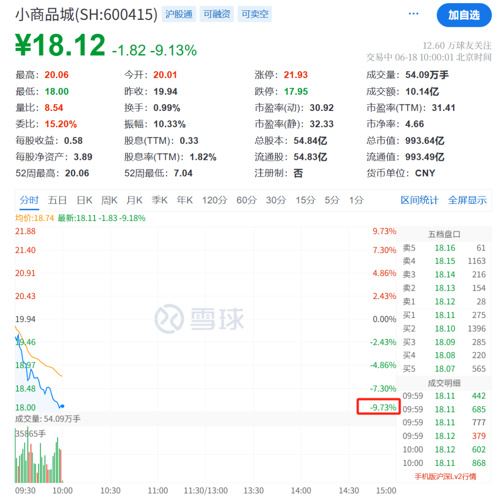Open the 月K chart tab
The height and width of the screenshot is (502, 500).
click(x=134, y=200)
